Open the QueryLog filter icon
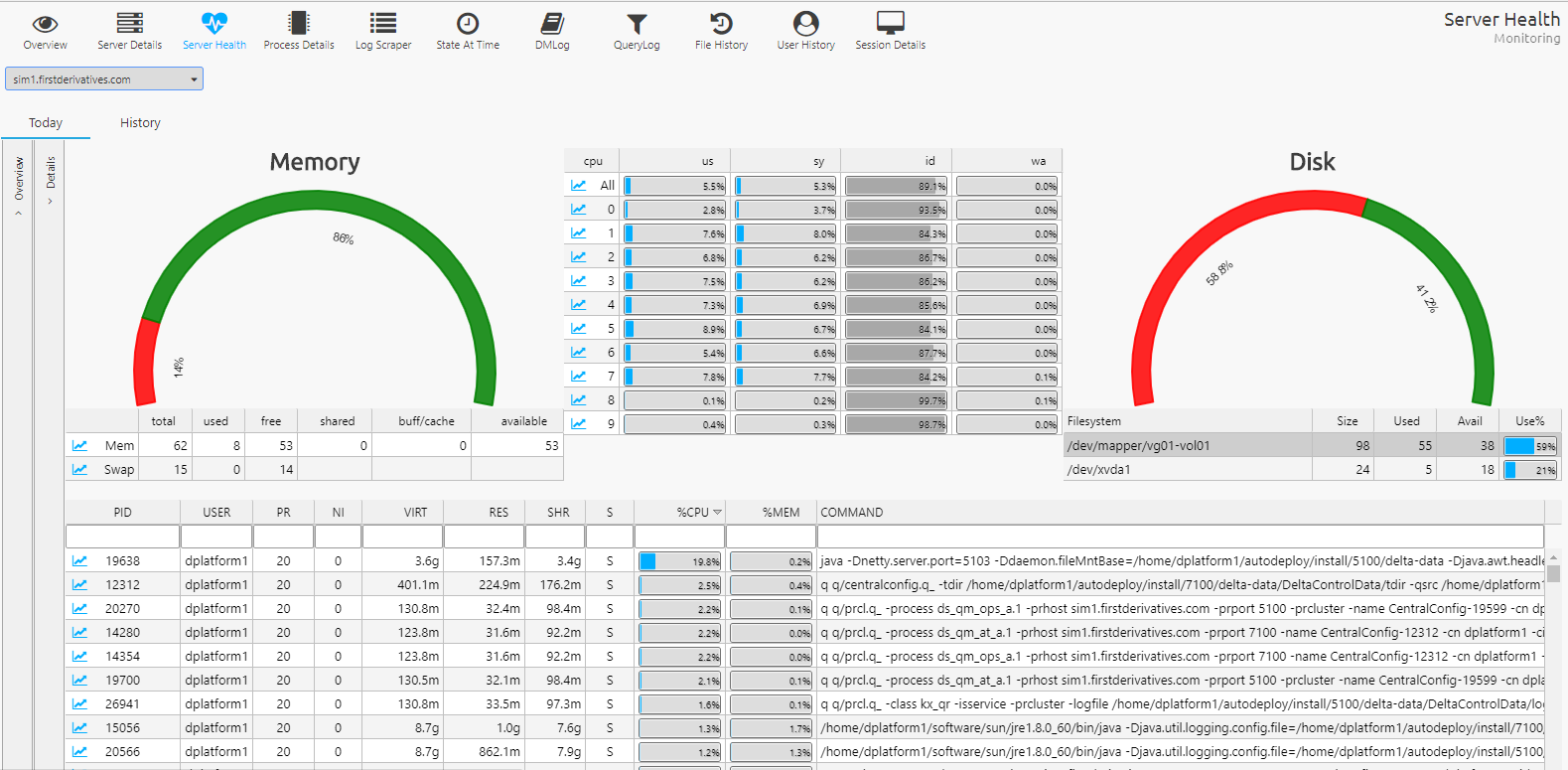Screen dimensions: 1568x770 point(637,23)
